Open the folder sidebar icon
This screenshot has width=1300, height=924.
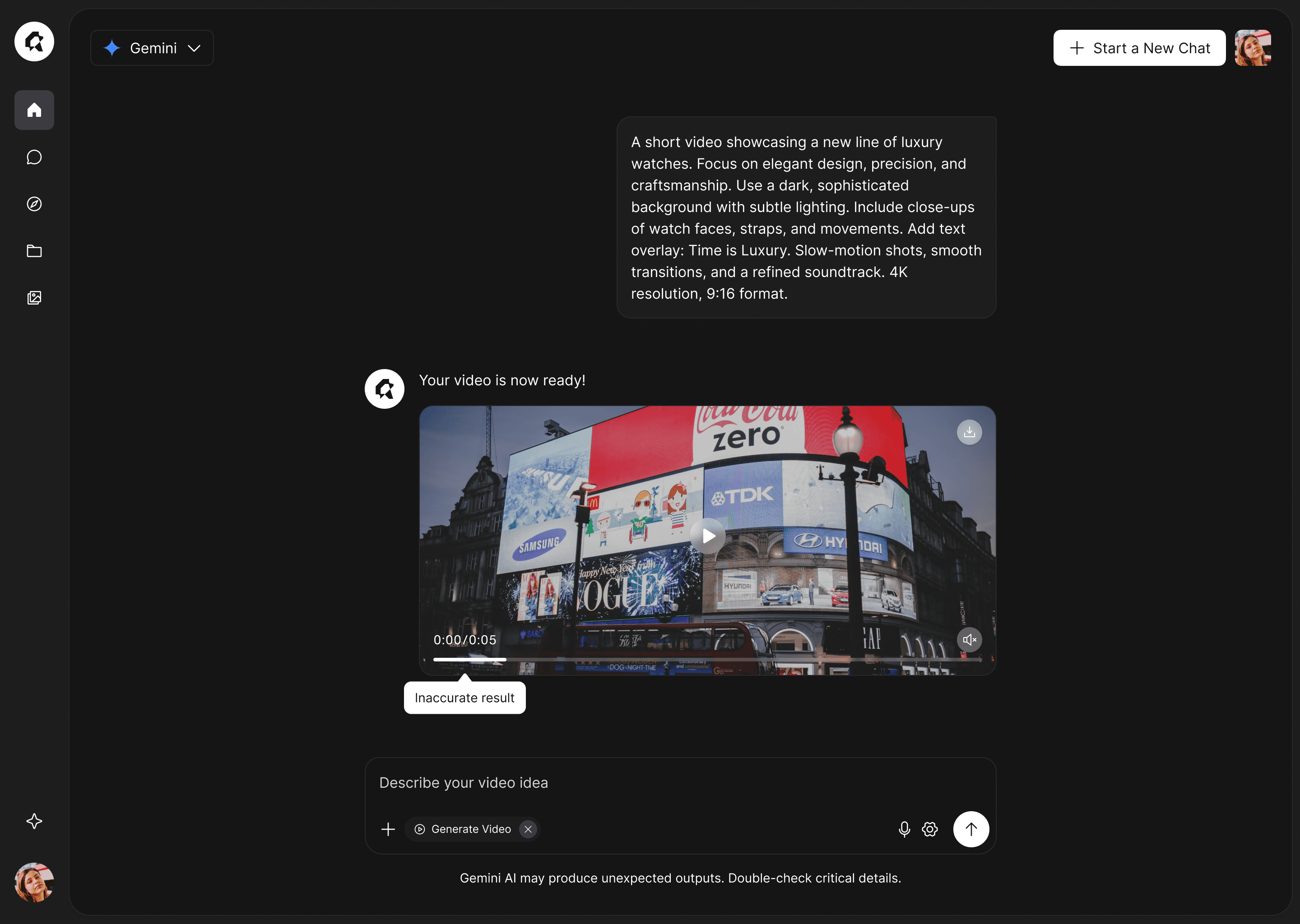tap(34, 251)
